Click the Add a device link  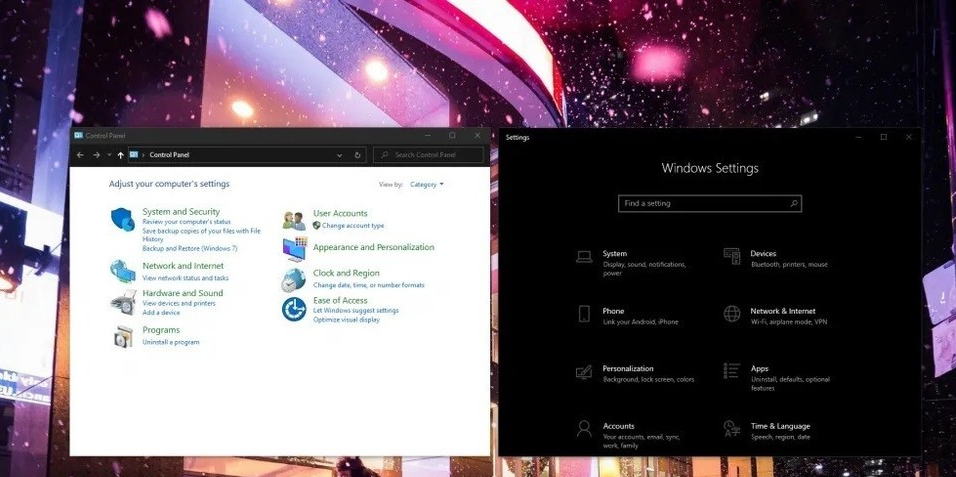161,312
